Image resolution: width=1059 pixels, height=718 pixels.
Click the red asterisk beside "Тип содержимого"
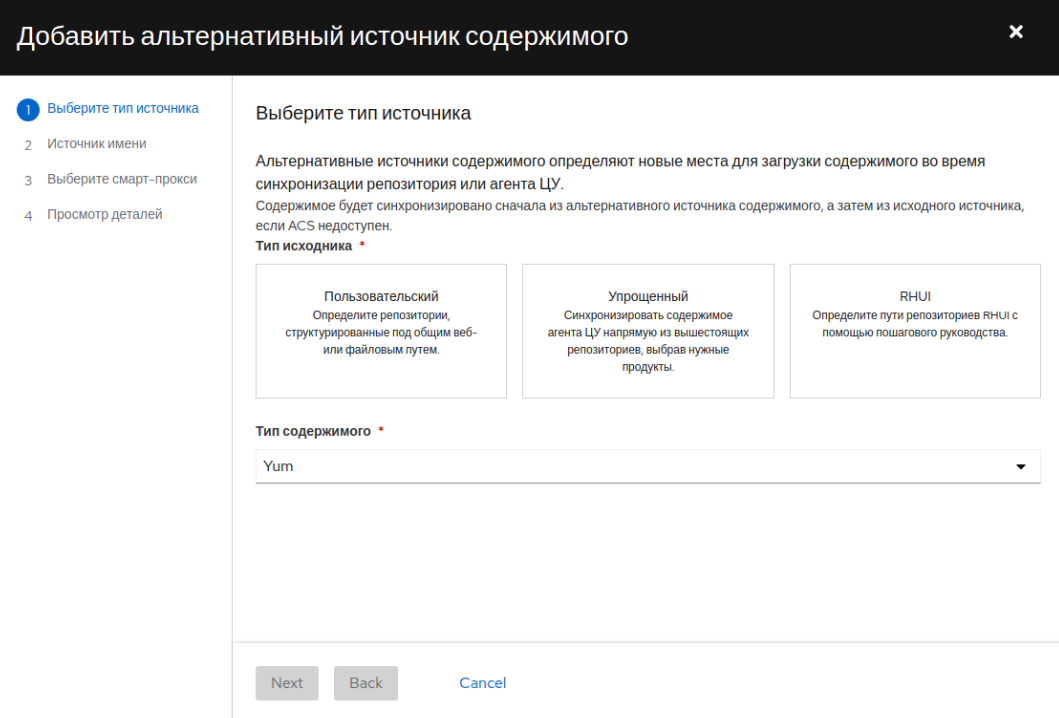click(x=381, y=431)
